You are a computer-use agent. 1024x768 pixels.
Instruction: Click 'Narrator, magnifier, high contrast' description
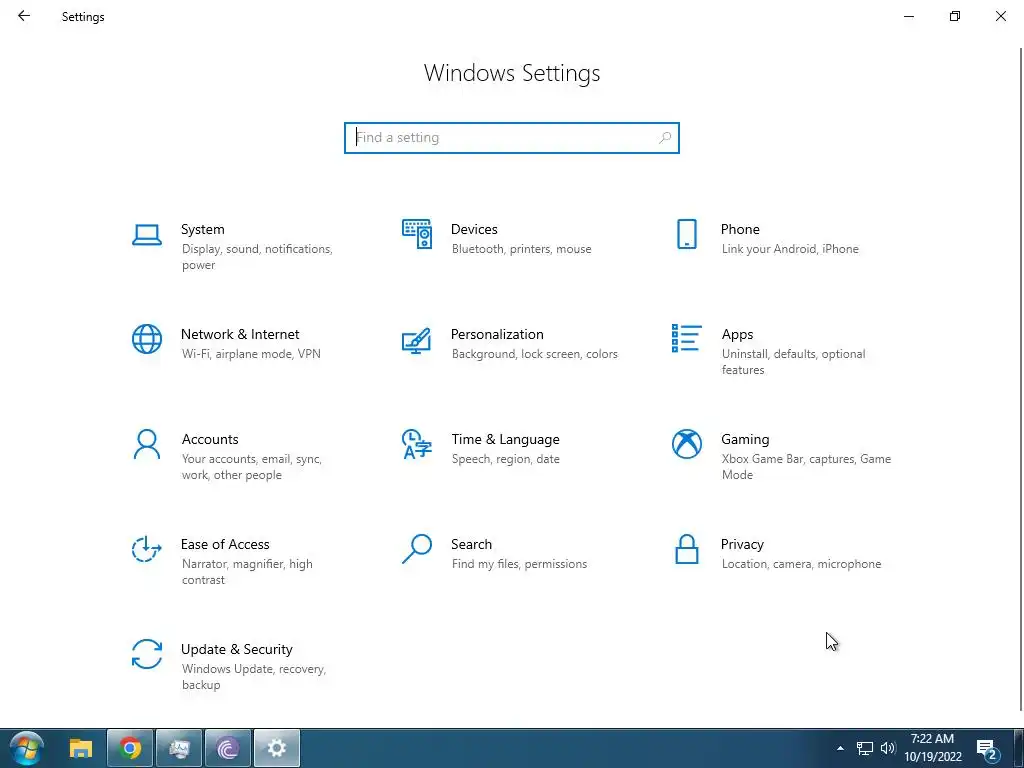247,572
